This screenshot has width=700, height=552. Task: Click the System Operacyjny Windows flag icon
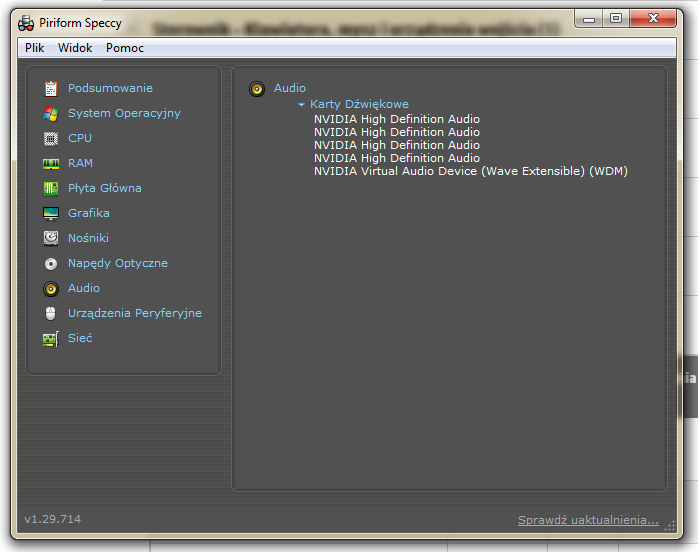click(x=51, y=113)
